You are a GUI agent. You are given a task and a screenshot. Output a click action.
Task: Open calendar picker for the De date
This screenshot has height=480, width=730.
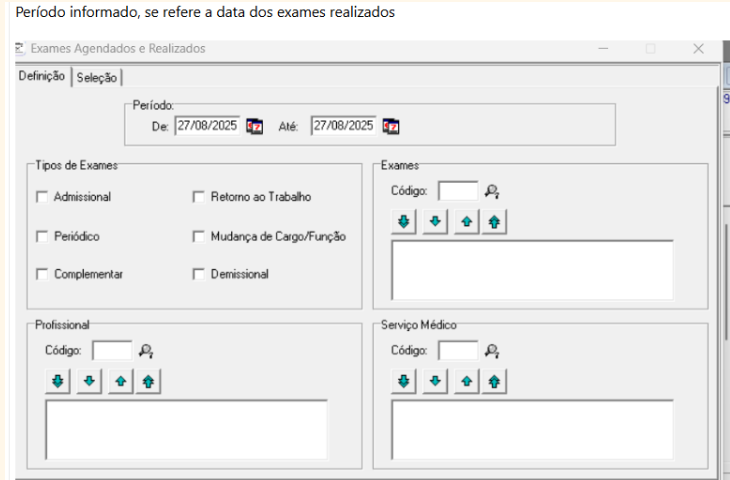click(255, 126)
